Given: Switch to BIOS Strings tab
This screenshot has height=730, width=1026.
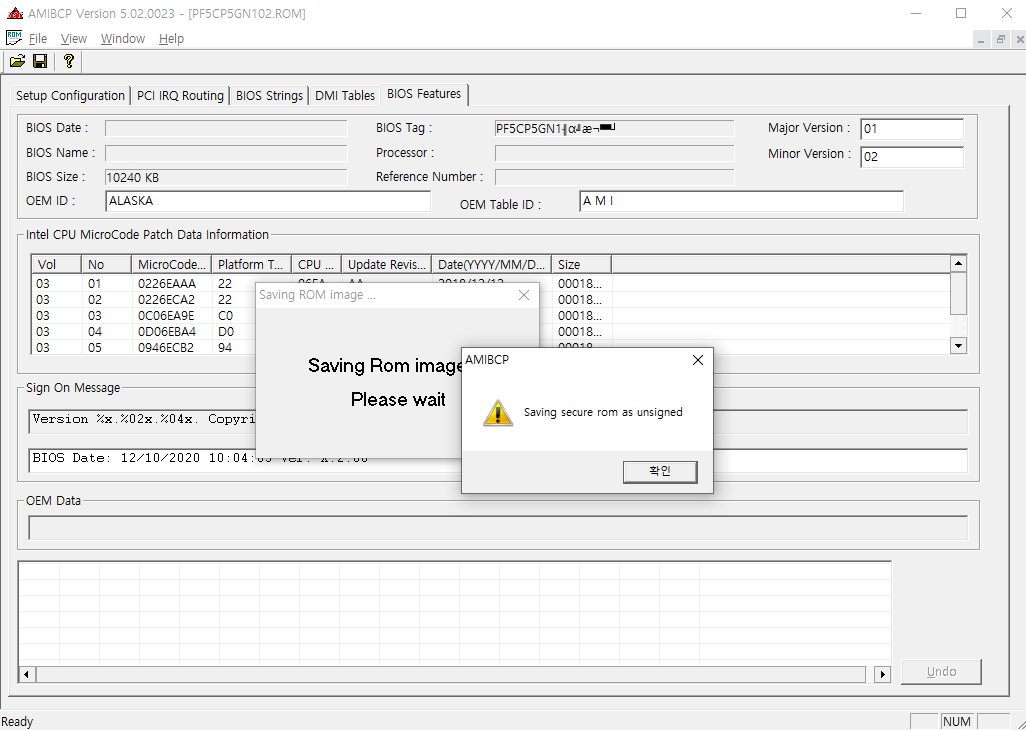Looking at the screenshot, I should coord(269,96).
